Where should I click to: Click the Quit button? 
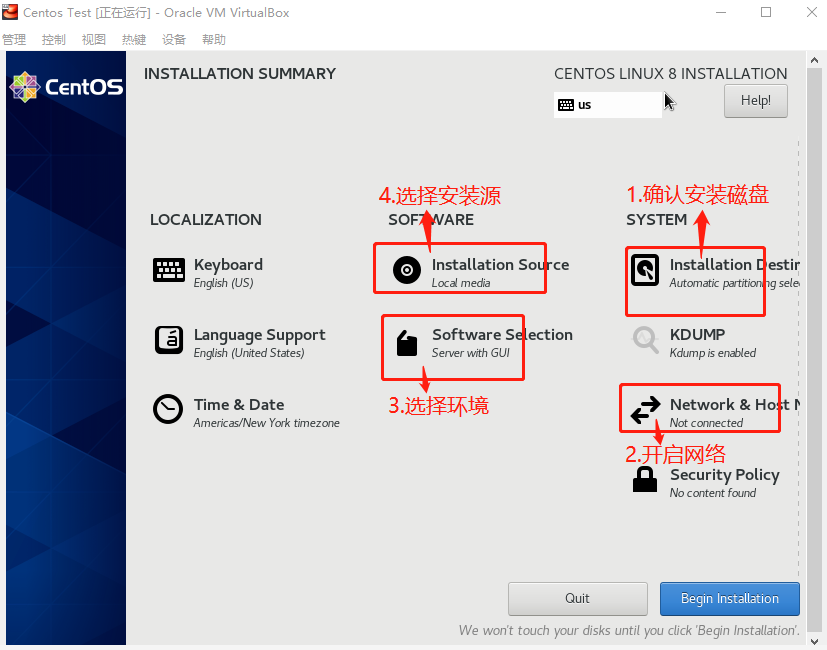coord(578,599)
